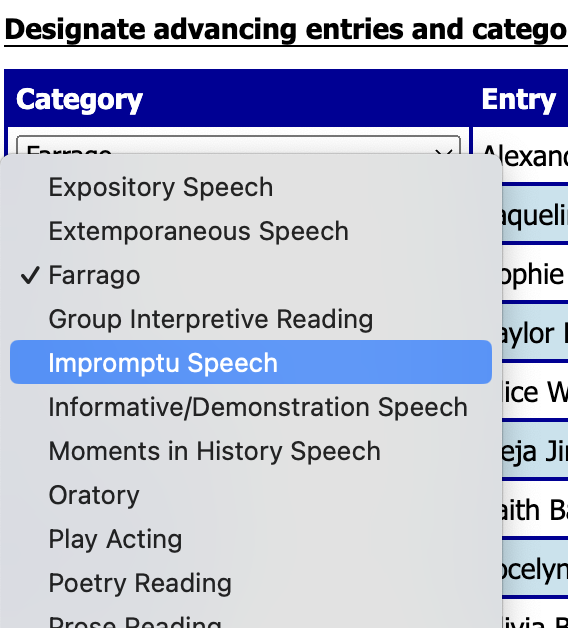Select Expository Speech from the dropdown list

click(x=251, y=187)
